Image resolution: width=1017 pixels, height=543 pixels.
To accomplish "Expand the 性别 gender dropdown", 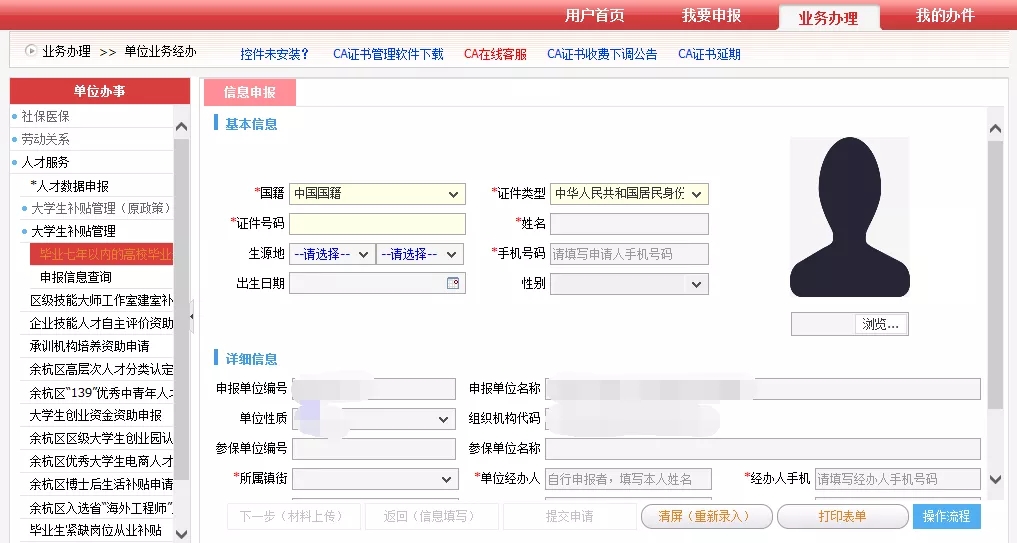I will [x=629, y=284].
